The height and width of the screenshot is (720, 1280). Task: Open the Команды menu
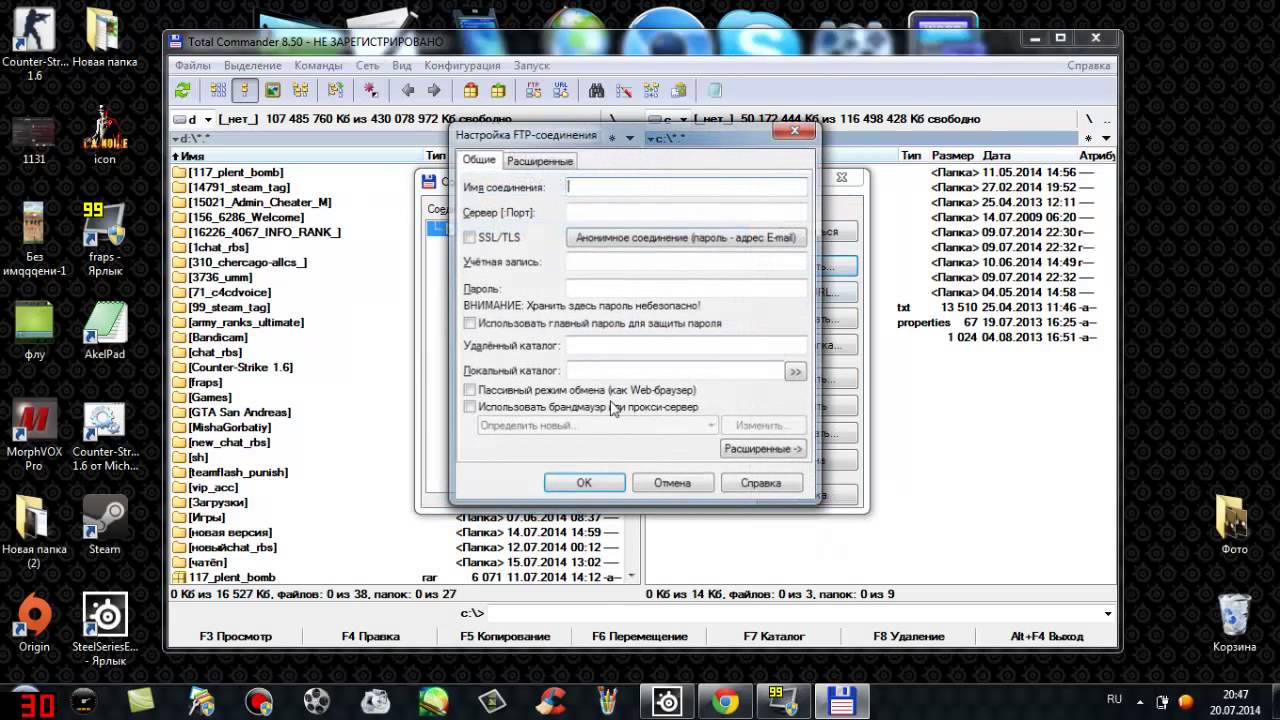pos(318,65)
